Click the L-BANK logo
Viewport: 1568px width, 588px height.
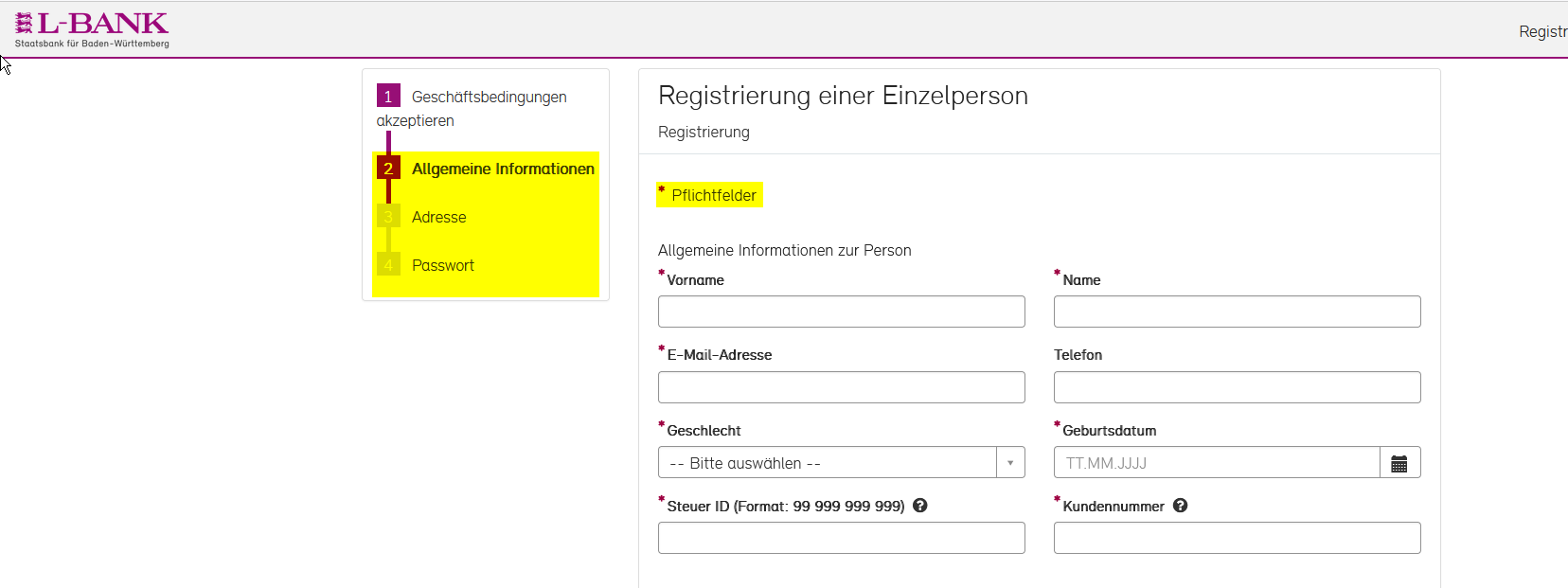[x=92, y=29]
